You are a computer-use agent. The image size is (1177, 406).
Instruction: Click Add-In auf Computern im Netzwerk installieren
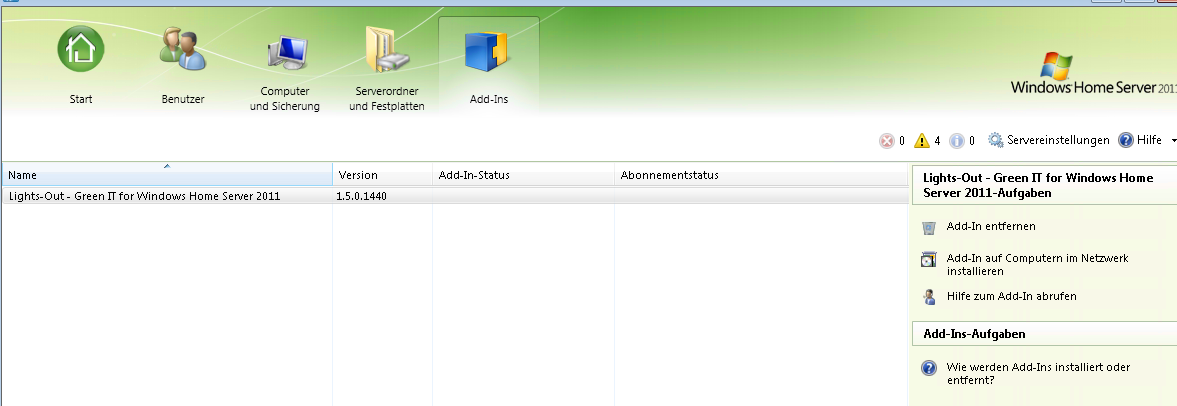click(1037, 264)
